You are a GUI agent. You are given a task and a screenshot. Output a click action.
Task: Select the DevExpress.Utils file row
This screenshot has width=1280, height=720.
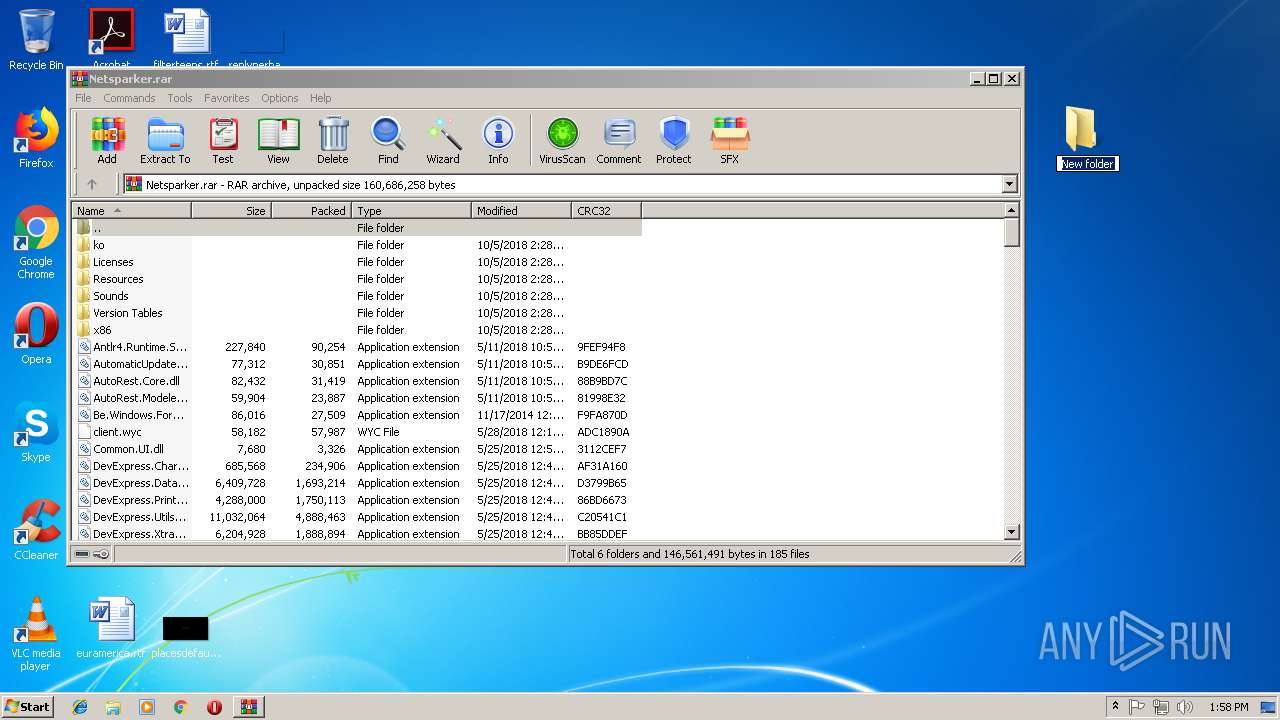pyautogui.click(x=357, y=517)
